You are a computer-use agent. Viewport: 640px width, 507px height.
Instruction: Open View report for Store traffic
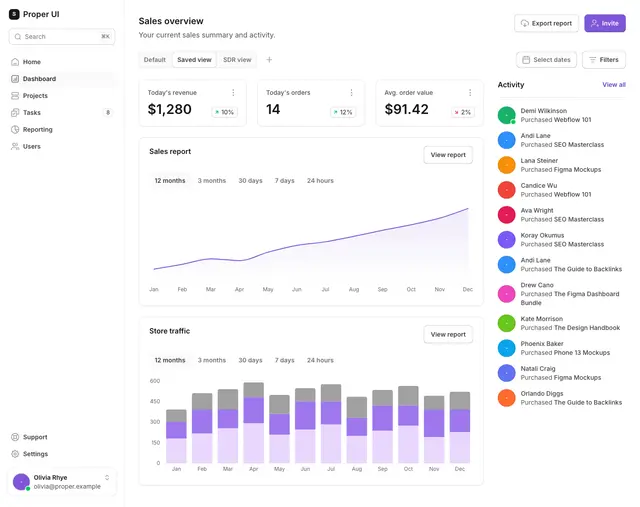[448, 334]
